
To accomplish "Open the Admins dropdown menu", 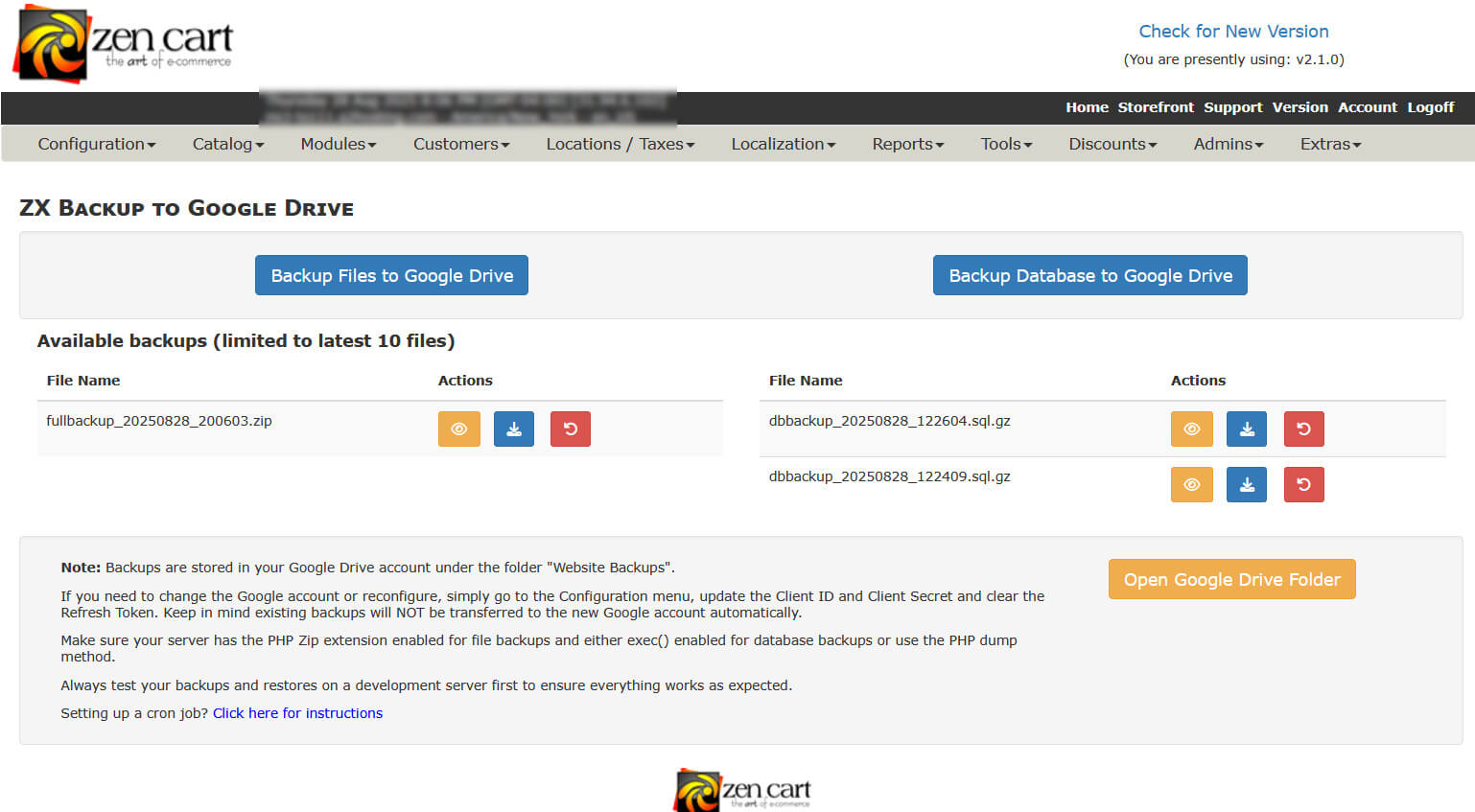I will pyautogui.click(x=1228, y=144).
